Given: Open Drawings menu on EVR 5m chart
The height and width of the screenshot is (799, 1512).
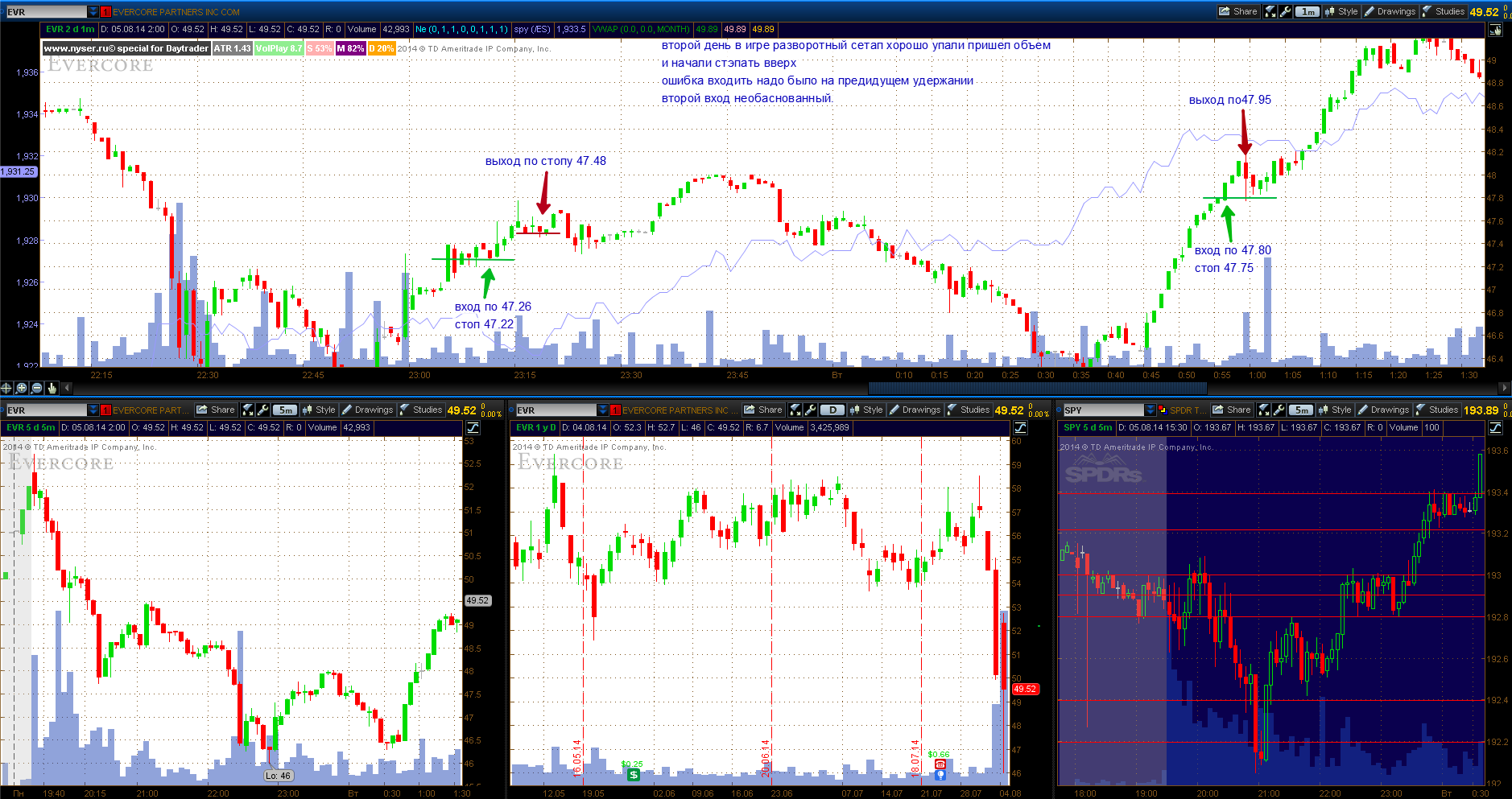Looking at the screenshot, I should (367, 410).
